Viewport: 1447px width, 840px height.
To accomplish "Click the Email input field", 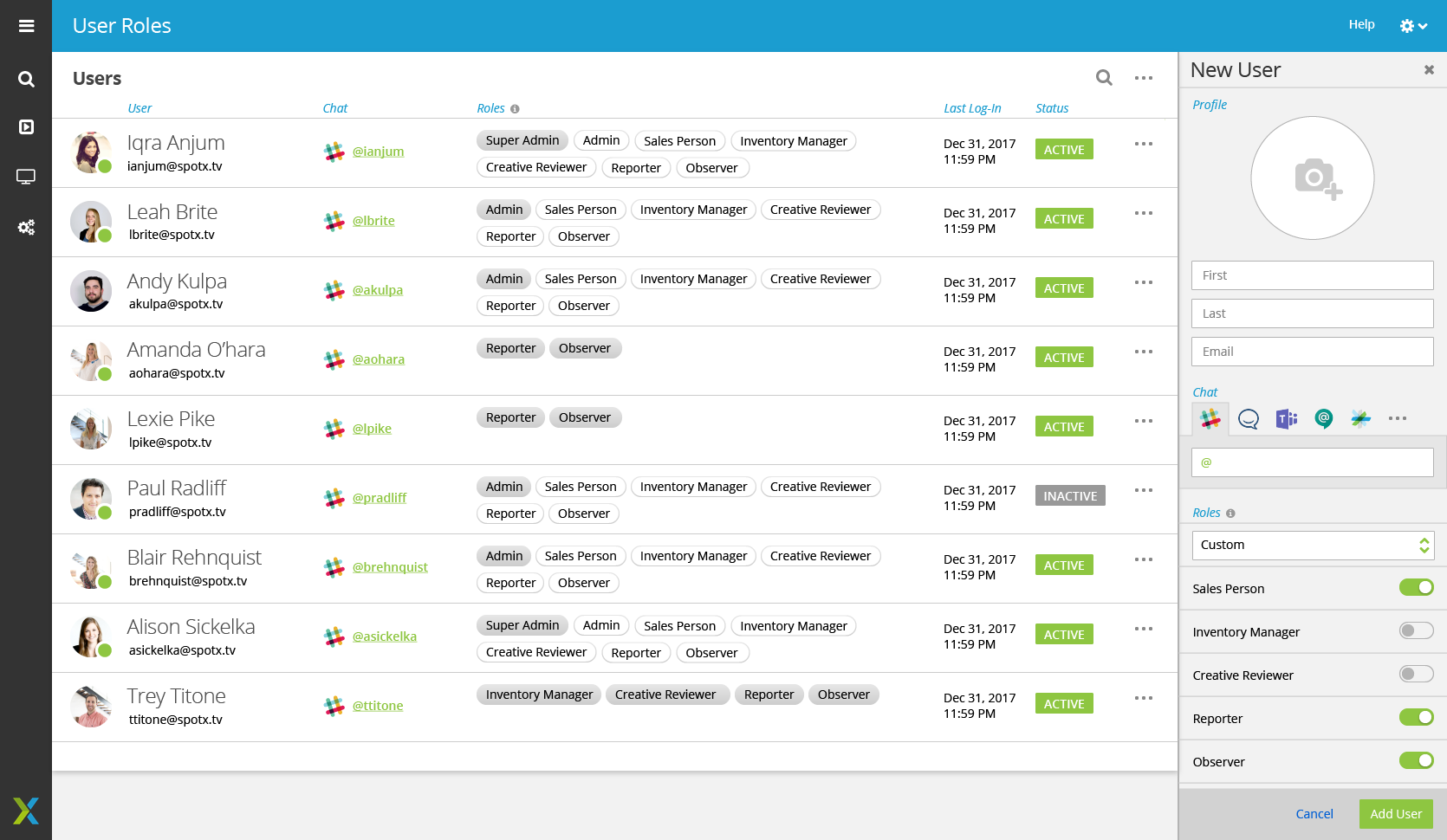I will [x=1312, y=352].
